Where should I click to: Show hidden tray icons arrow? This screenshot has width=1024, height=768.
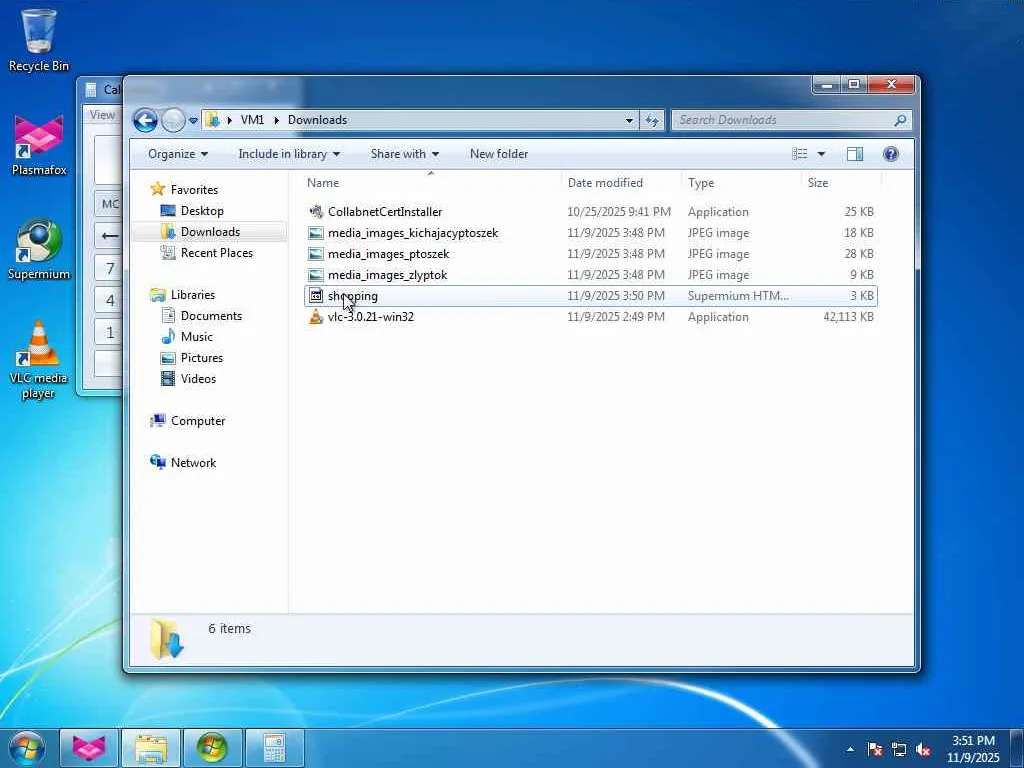[x=850, y=749]
